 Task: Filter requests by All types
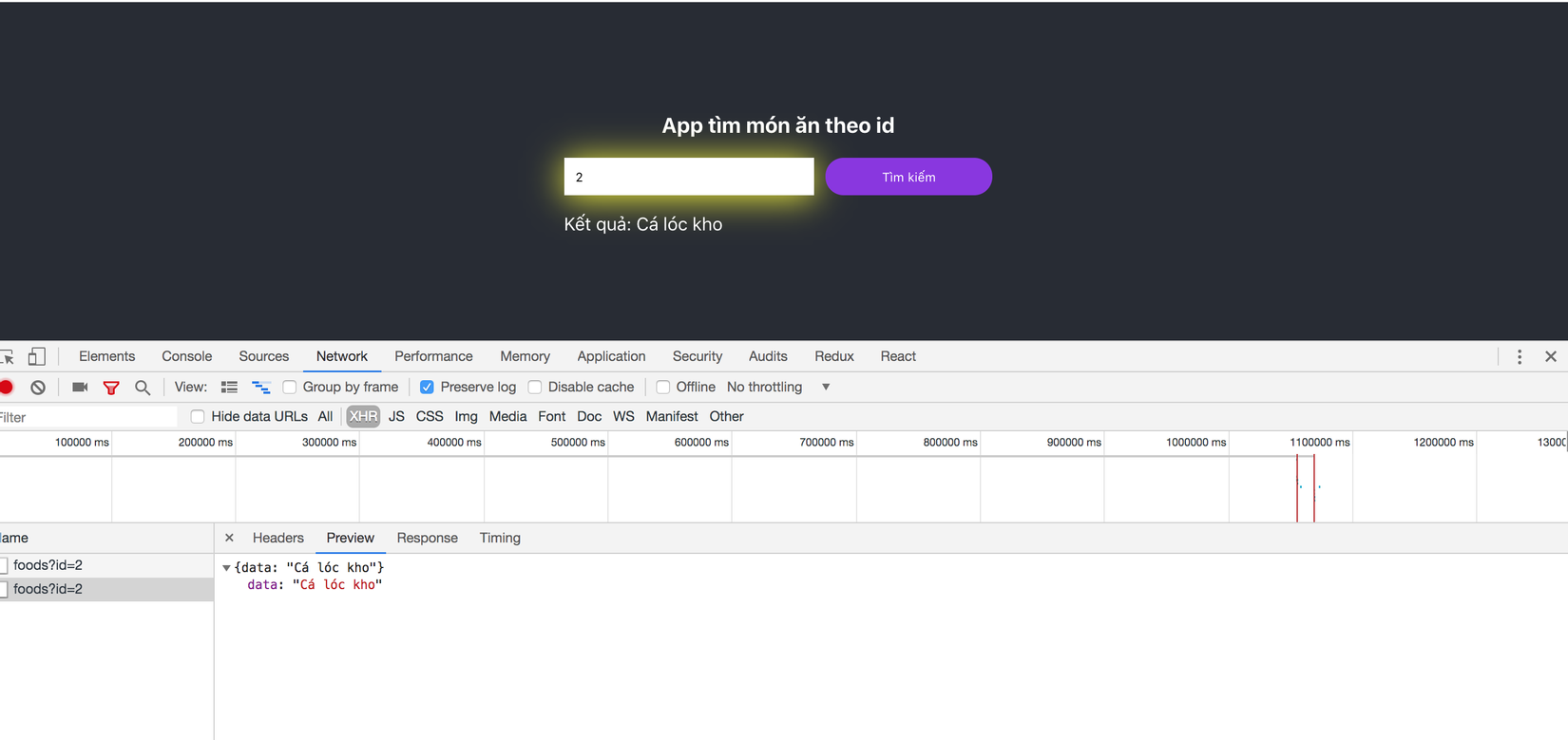325,417
